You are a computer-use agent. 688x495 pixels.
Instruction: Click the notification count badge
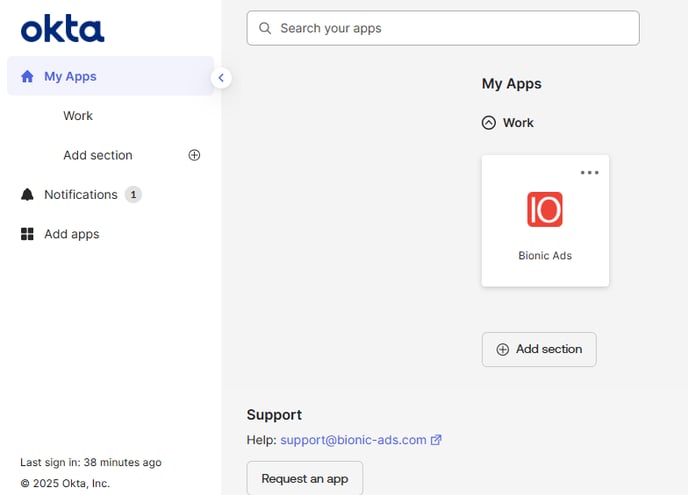(x=133, y=194)
